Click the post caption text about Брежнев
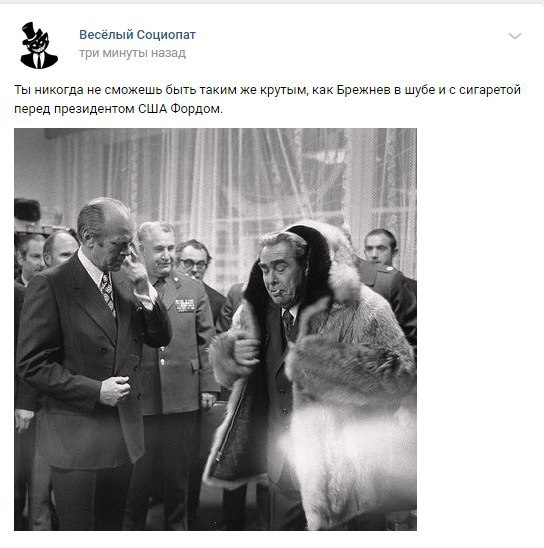This screenshot has width=544, height=548. tap(267, 99)
